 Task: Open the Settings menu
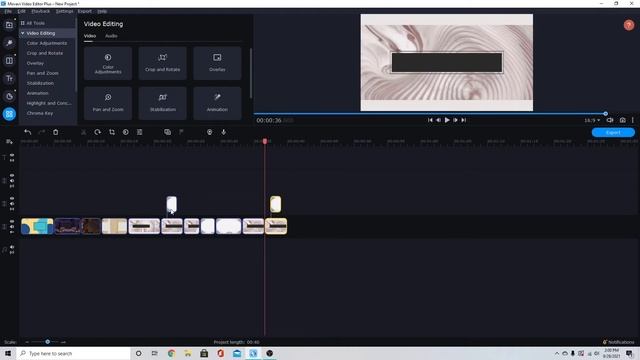[64, 11]
